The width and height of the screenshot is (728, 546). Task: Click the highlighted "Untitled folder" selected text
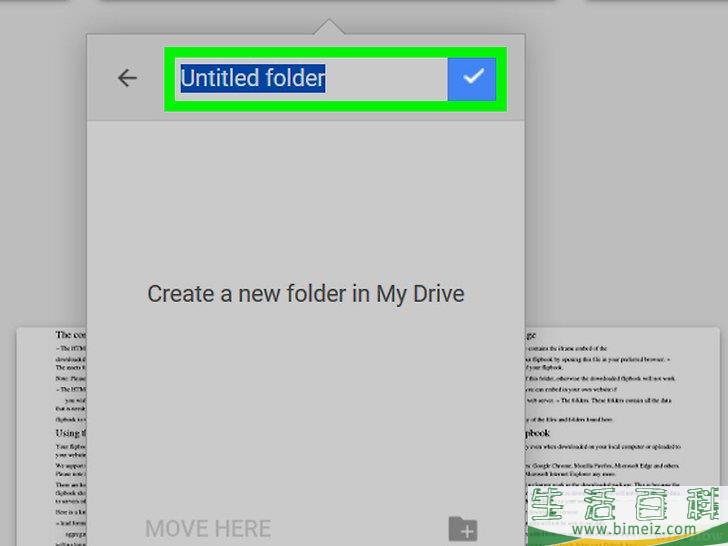tap(252, 78)
